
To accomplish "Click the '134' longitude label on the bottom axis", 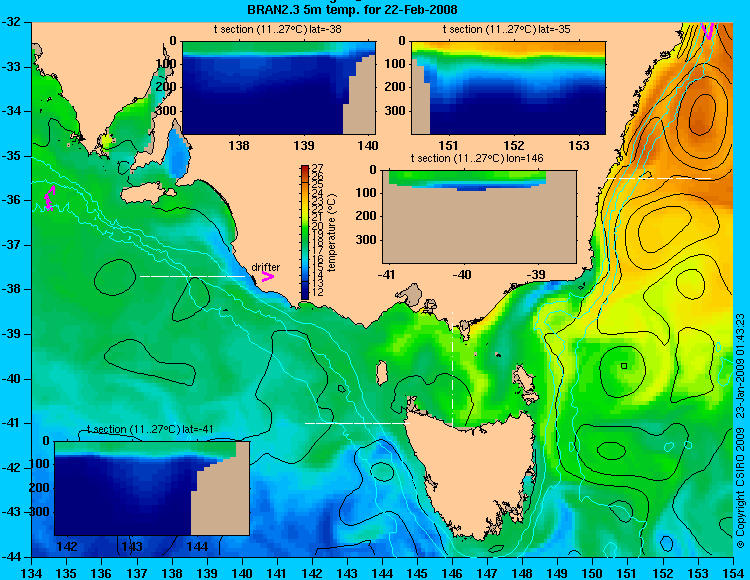I will [32, 573].
